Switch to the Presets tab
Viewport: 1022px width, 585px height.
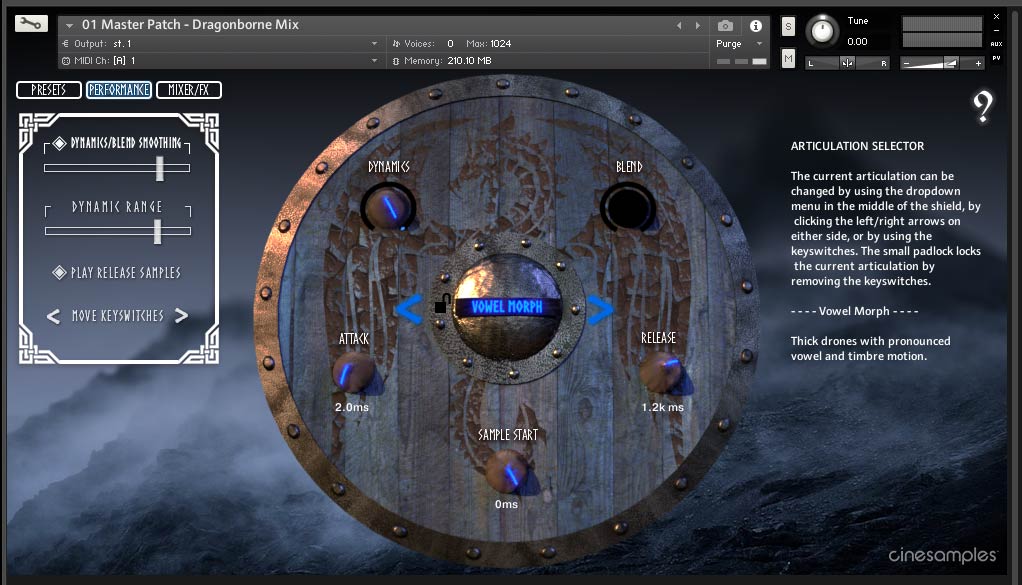point(48,90)
